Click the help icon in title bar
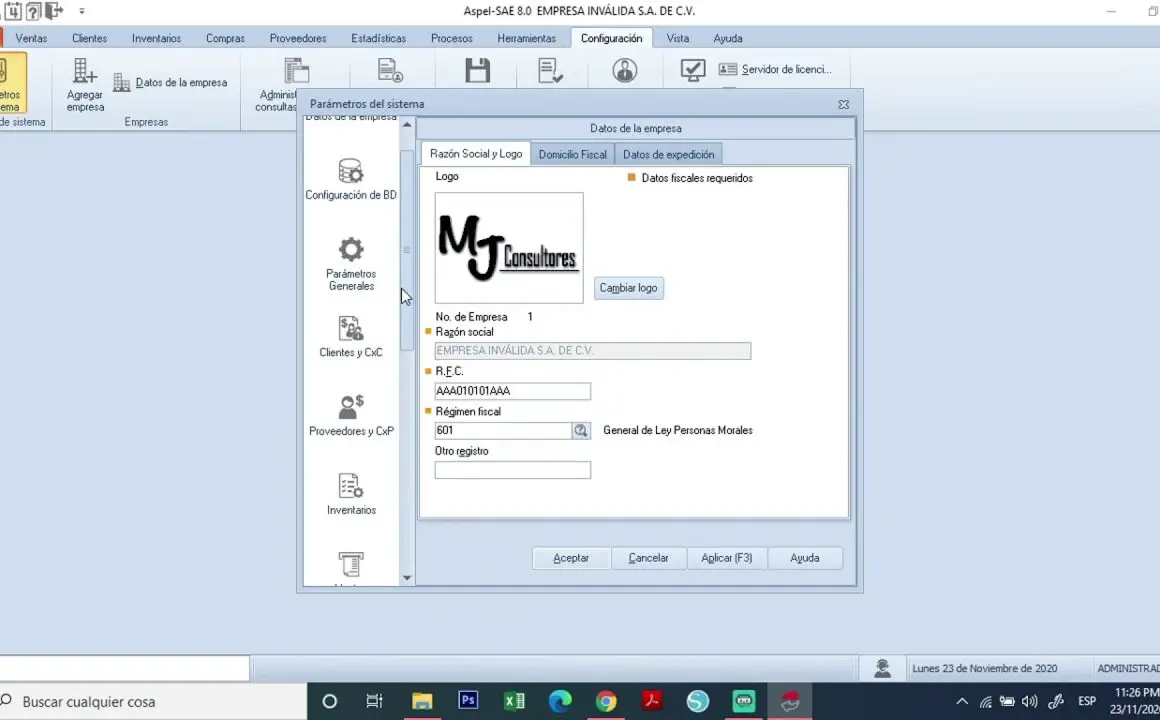The height and width of the screenshot is (720, 1160). tap(33, 11)
